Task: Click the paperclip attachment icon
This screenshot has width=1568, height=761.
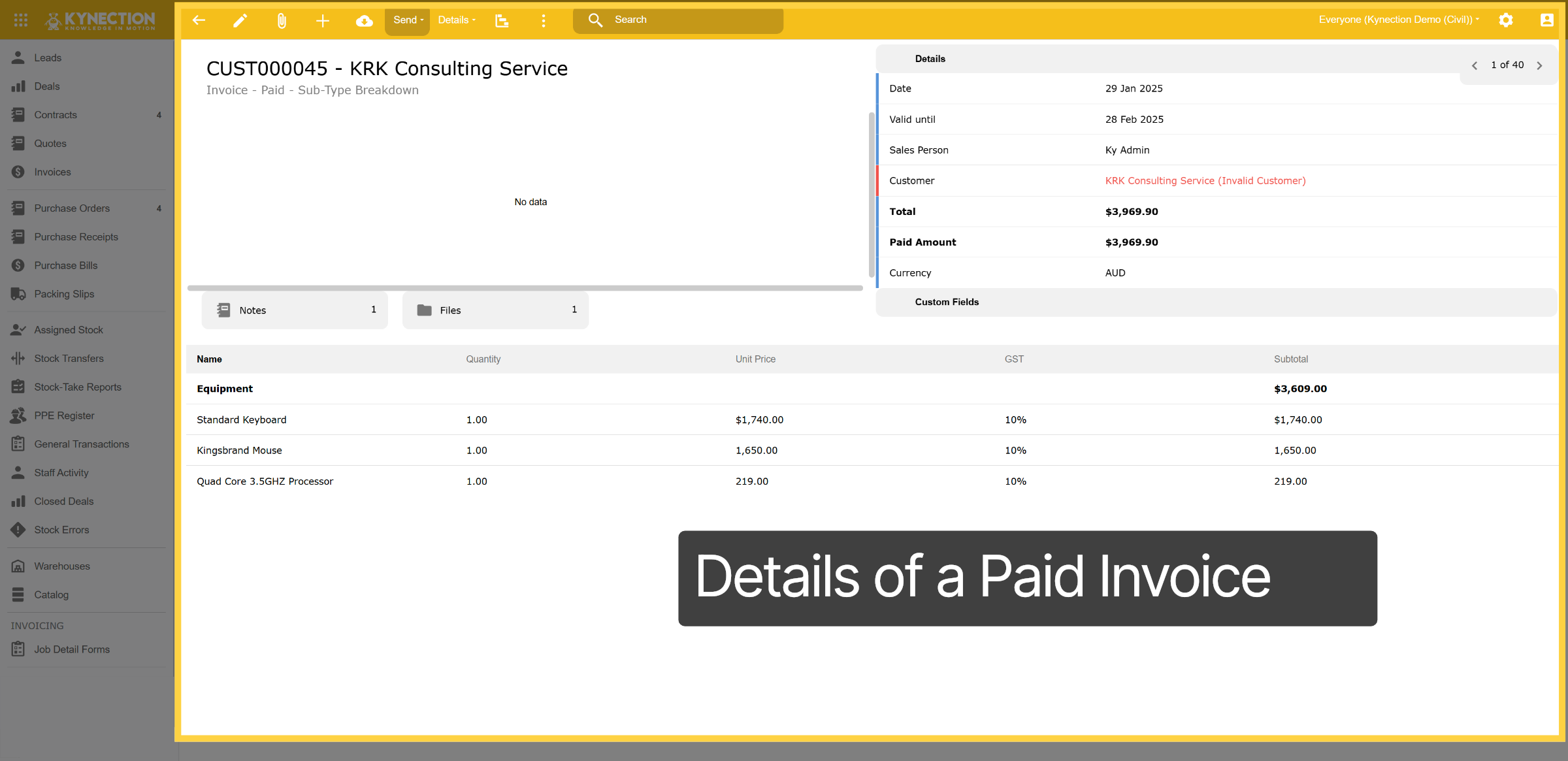Action: [282, 20]
